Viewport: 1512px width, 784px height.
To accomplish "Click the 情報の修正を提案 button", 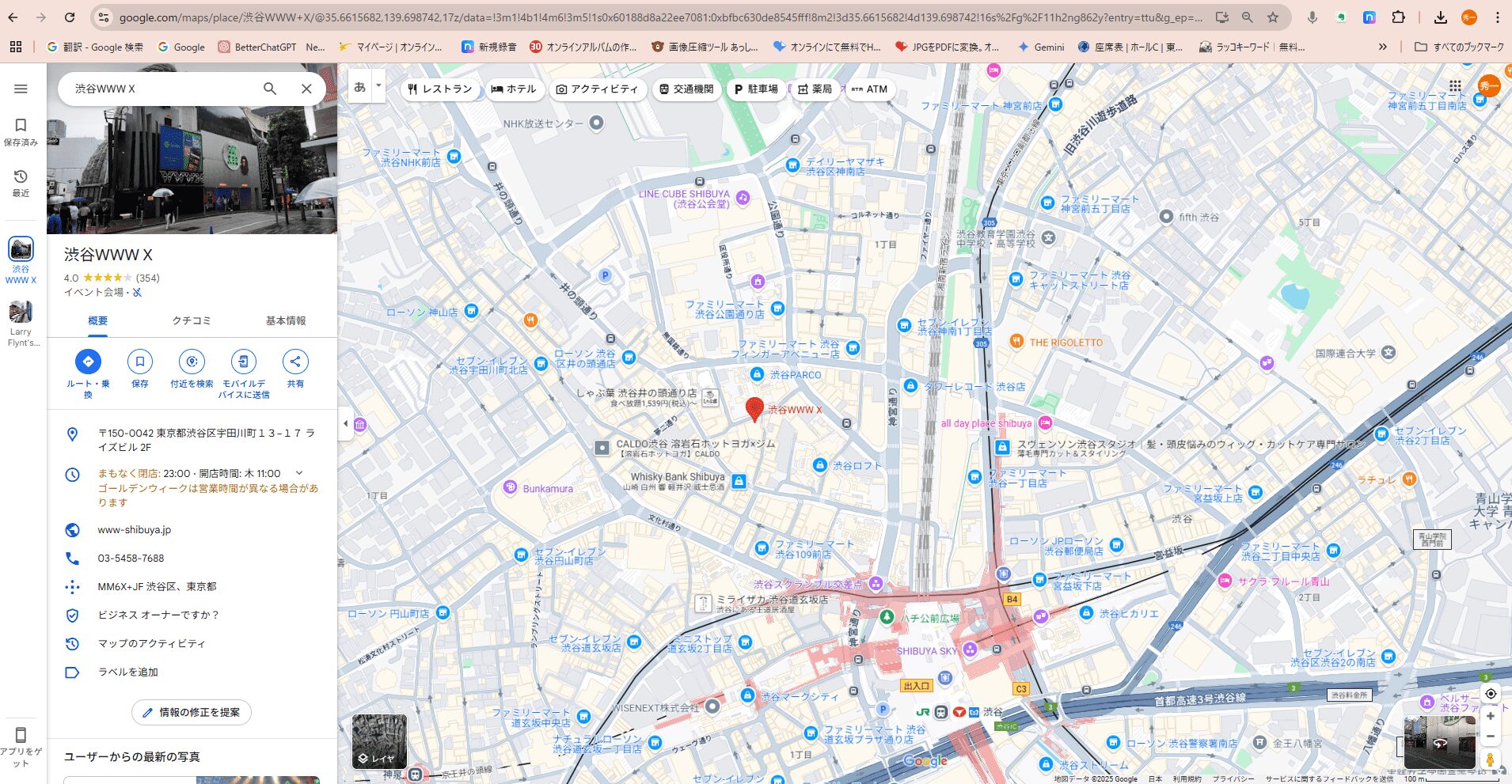I will coord(192,712).
